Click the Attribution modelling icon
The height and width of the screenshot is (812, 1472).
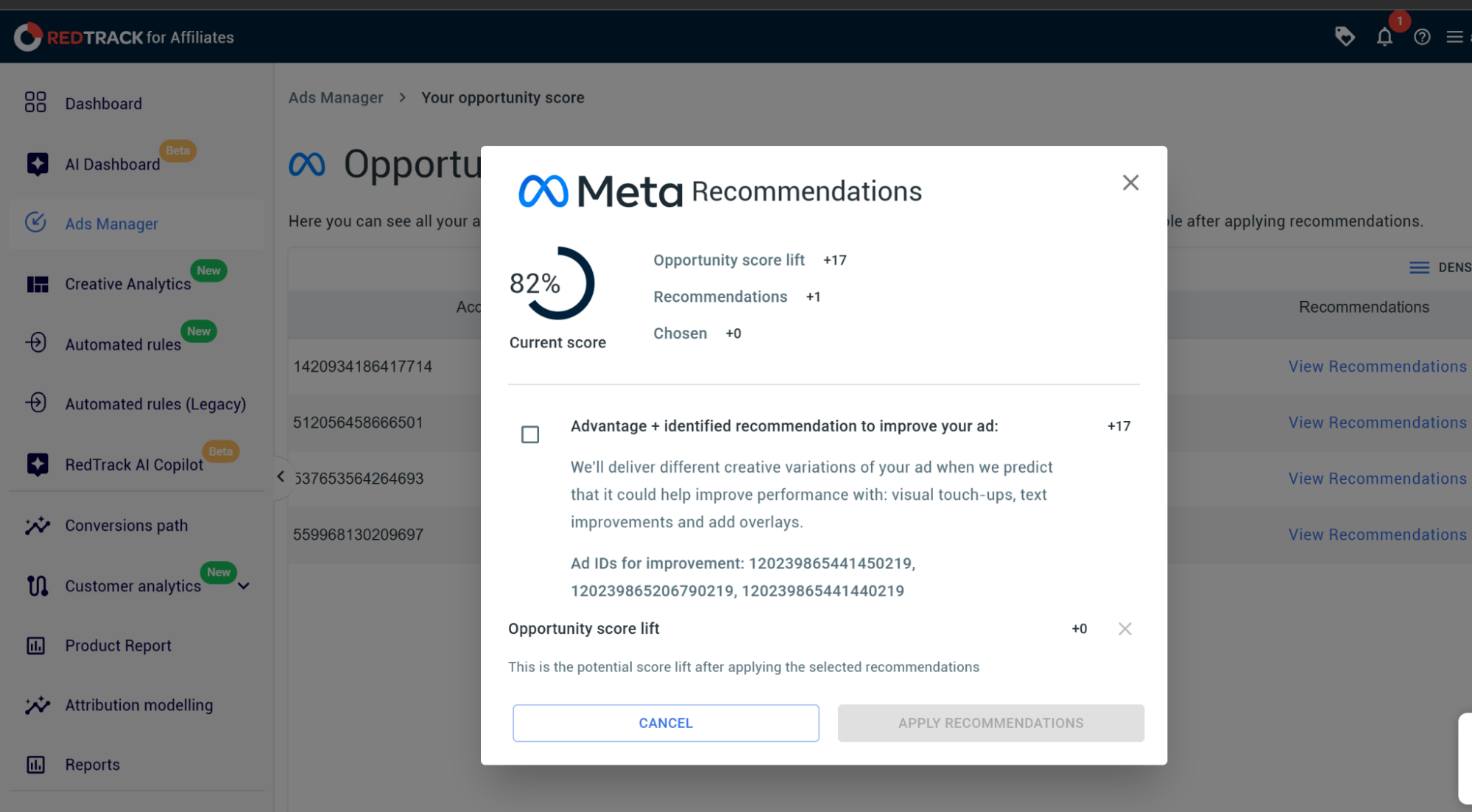pyautogui.click(x=37, y=705)
